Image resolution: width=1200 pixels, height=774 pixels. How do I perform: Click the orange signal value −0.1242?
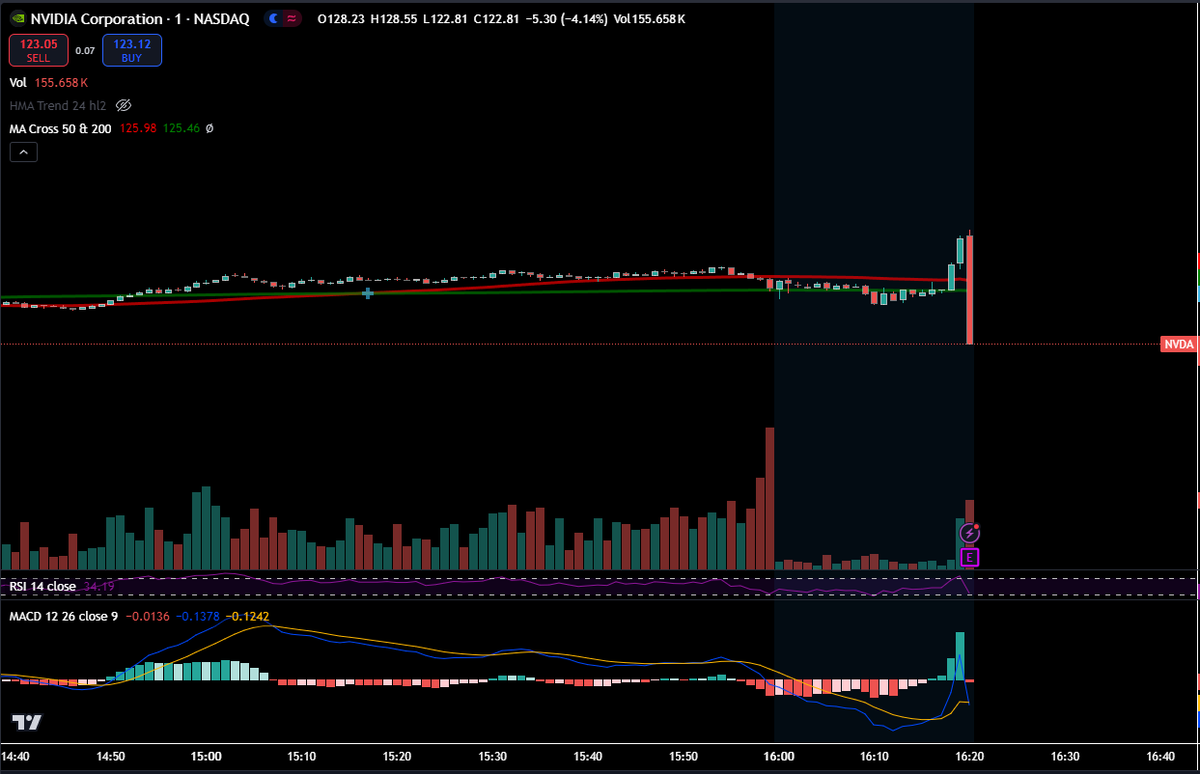(x=247, y=616)
